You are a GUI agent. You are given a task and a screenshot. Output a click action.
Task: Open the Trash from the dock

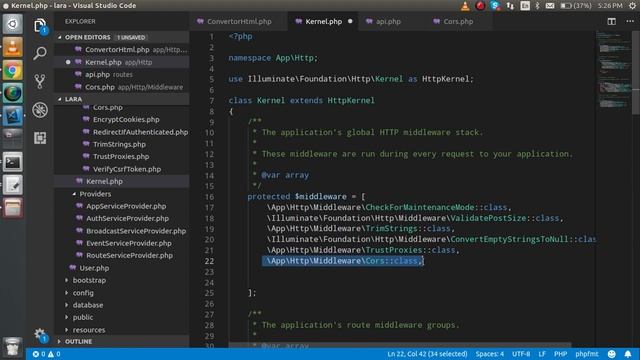(13, 347)
